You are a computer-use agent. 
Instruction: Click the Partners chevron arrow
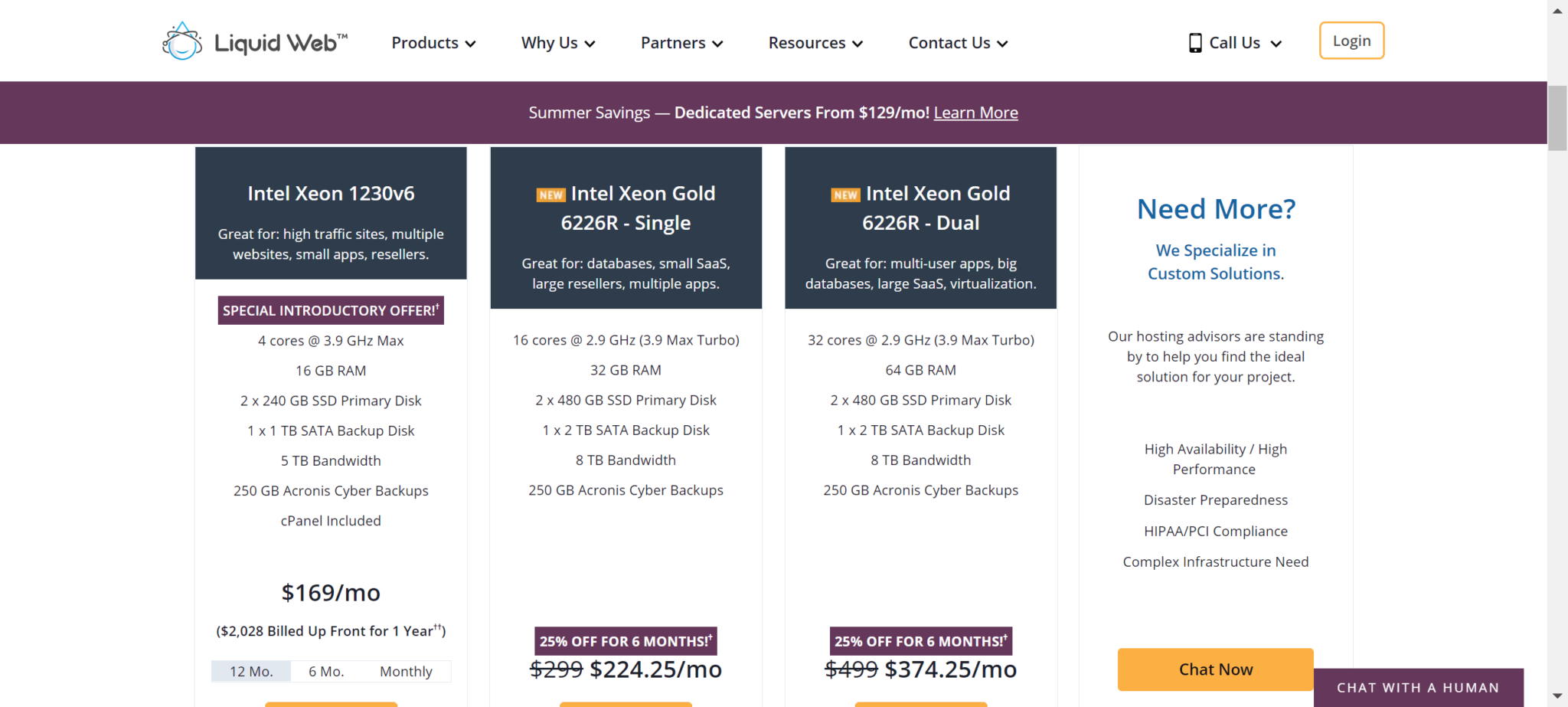pyautogui.click(x=717, y=44)
